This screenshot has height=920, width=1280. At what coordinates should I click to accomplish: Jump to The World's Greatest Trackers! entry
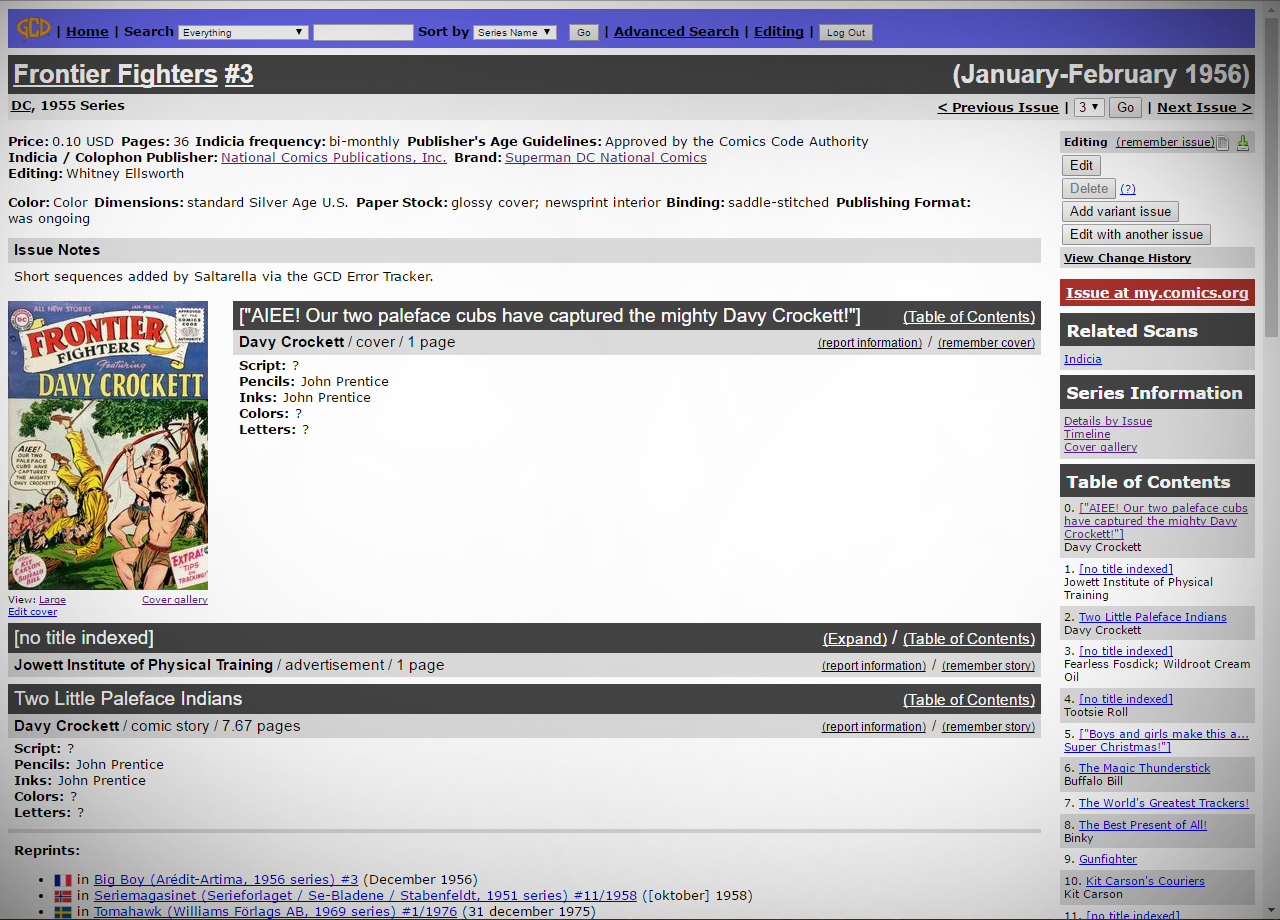click(x=1164, y=803)
